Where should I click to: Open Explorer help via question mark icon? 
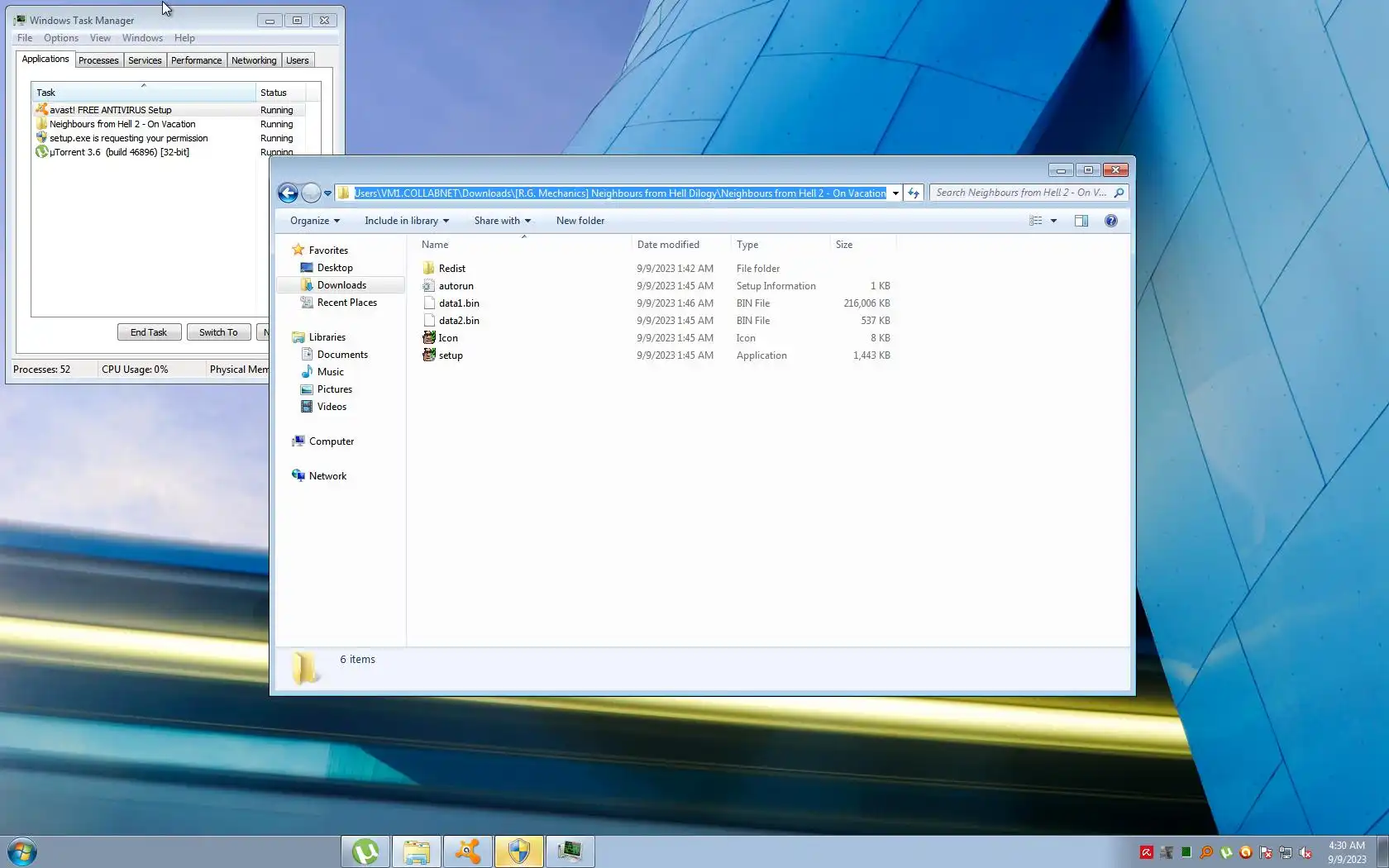tap(1111, 221)
